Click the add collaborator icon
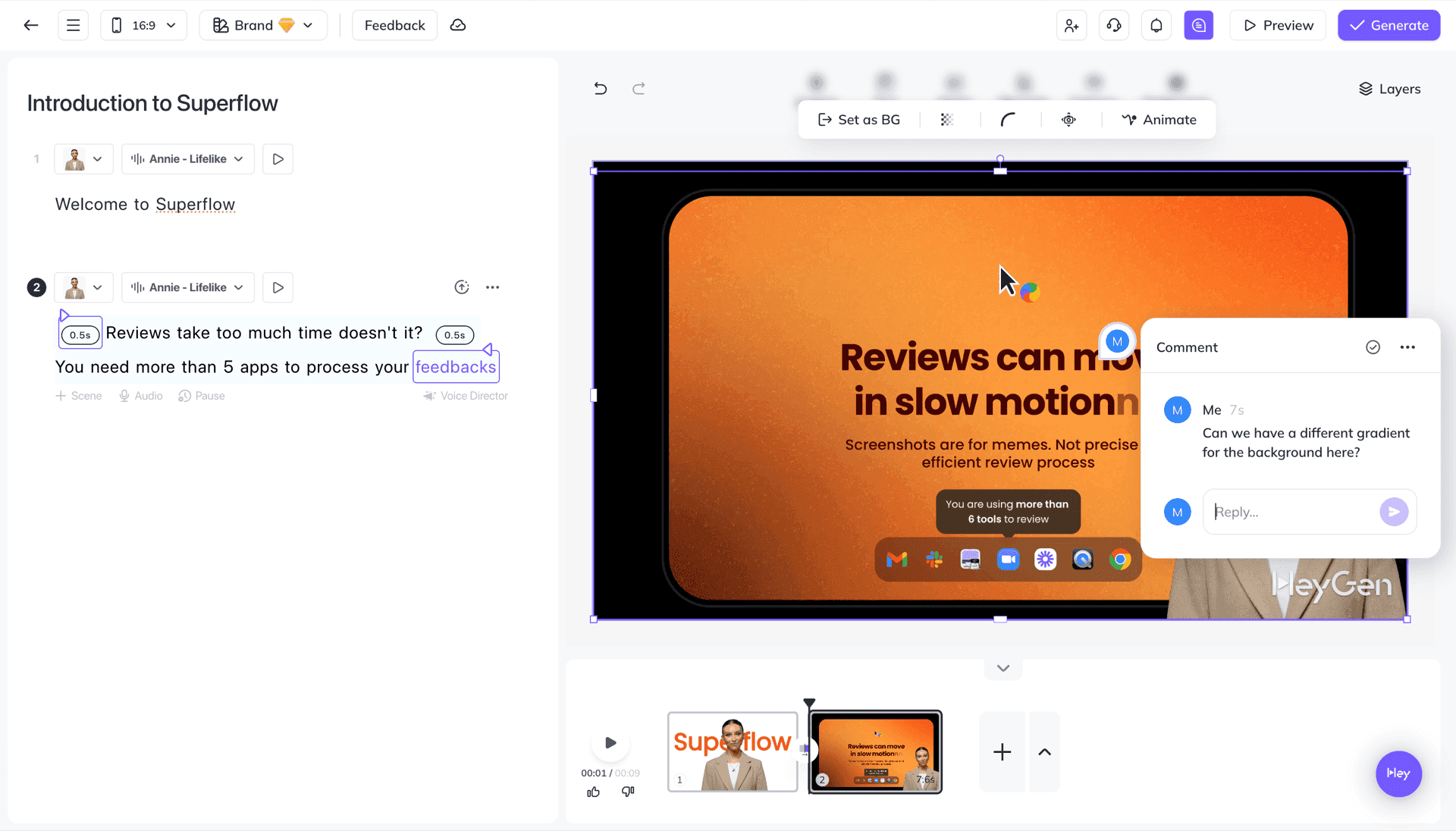This screenshot has height=831, width=1456. (1072, 25)
